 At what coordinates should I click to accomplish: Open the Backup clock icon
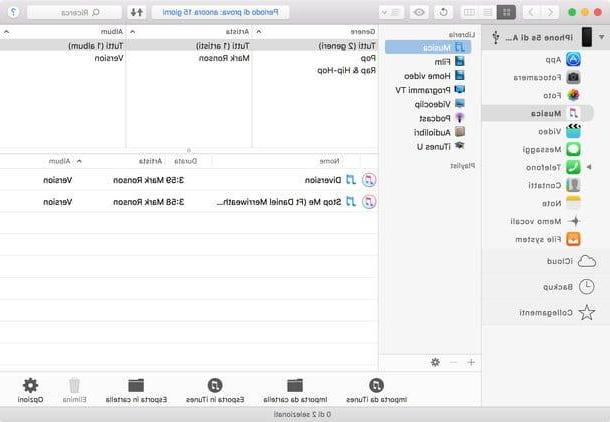pos(587,287)
